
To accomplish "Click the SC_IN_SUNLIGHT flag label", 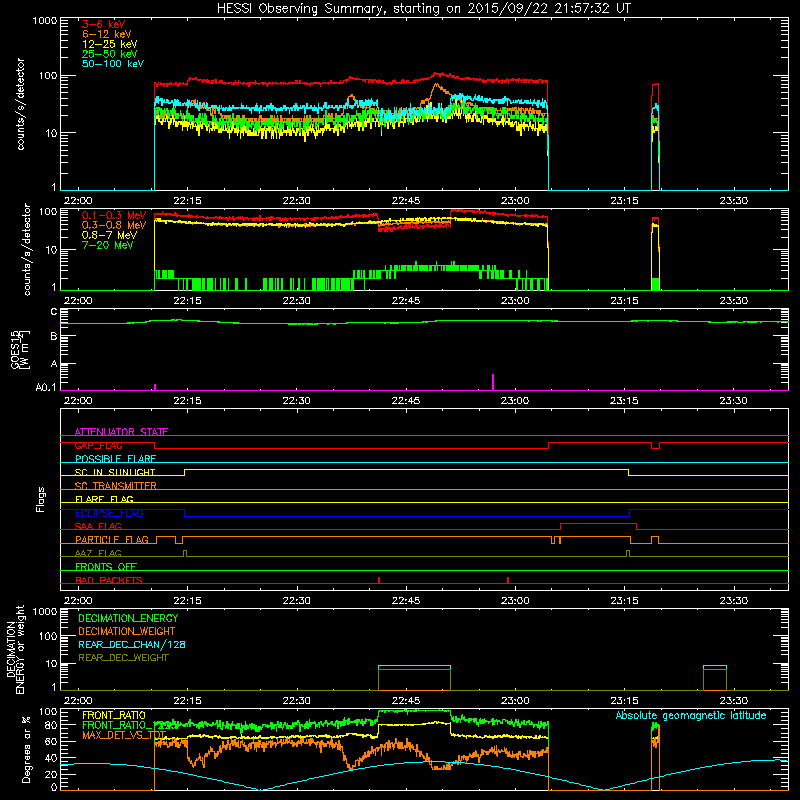I will (115, 472).
